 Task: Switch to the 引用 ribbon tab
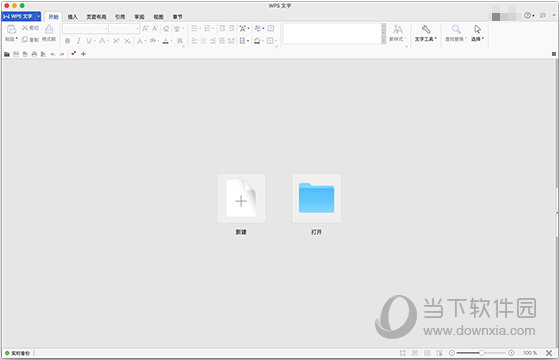tap(120, 17)
